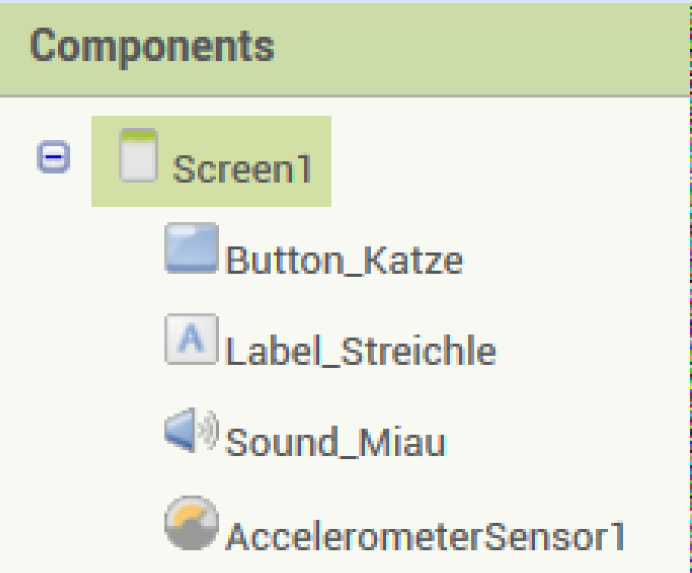
Task: Select the Screen1 component name
Action: 242,169
